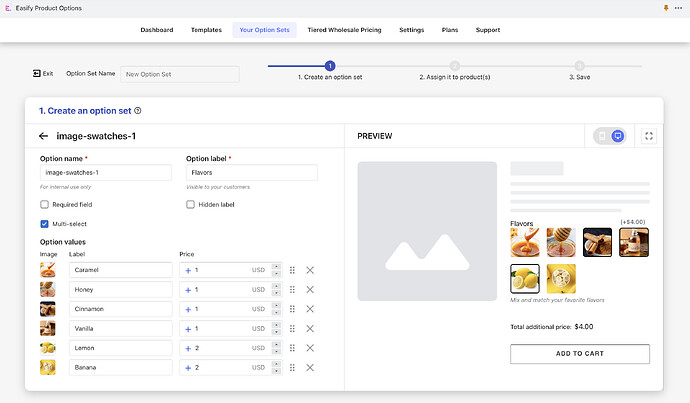Select Your Option Sets tab
The width and height of the screenshot is (690, 403).
coord(264,30)
